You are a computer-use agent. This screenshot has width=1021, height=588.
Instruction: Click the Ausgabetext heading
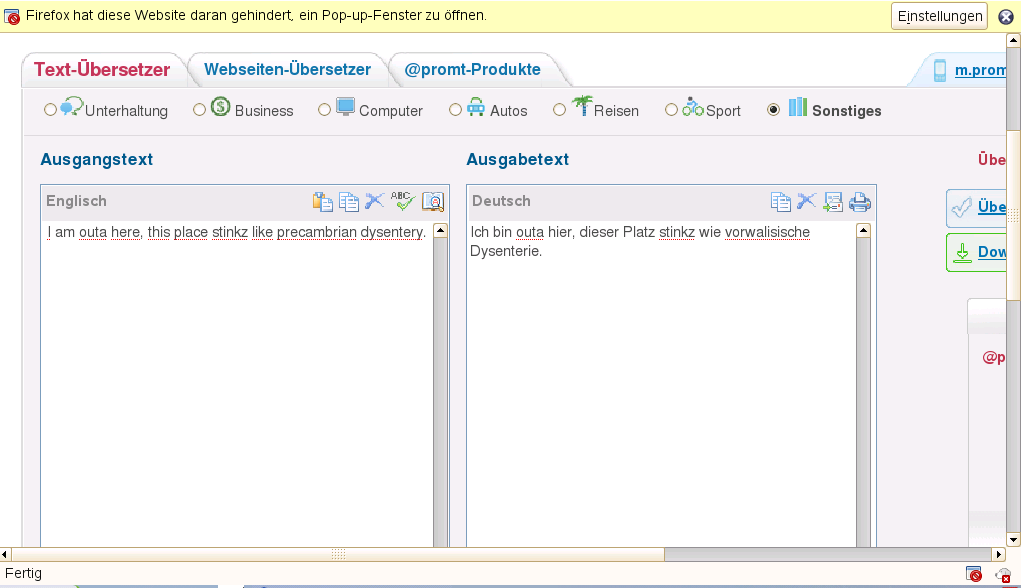518,160
